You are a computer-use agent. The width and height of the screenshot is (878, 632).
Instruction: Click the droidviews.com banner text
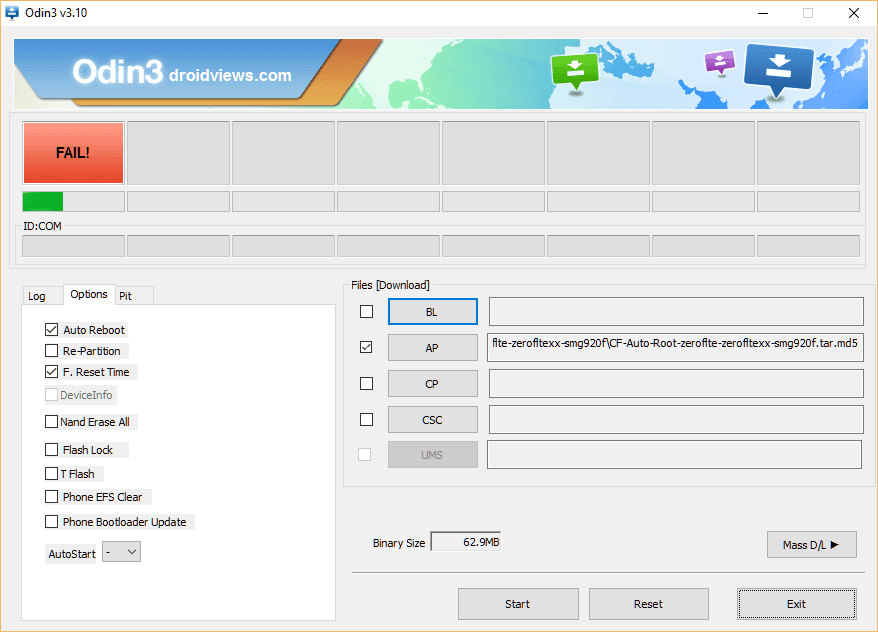click(x=230, y=76)
